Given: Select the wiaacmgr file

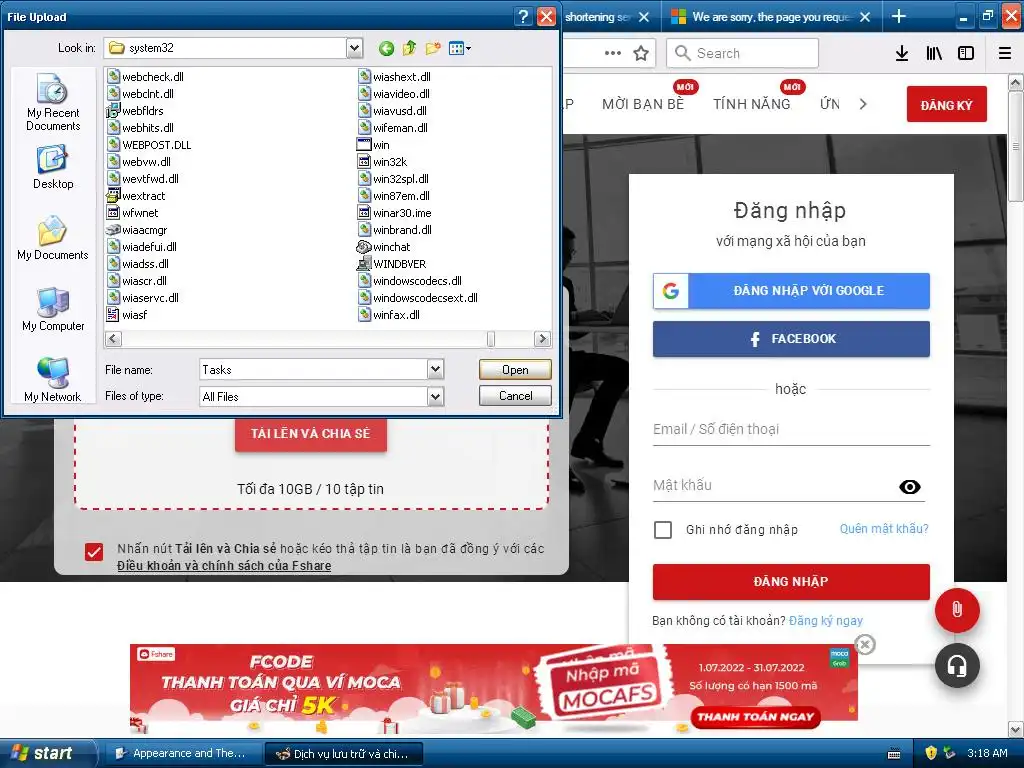Looking at the screenshot, I should click(x=137, y=230).
